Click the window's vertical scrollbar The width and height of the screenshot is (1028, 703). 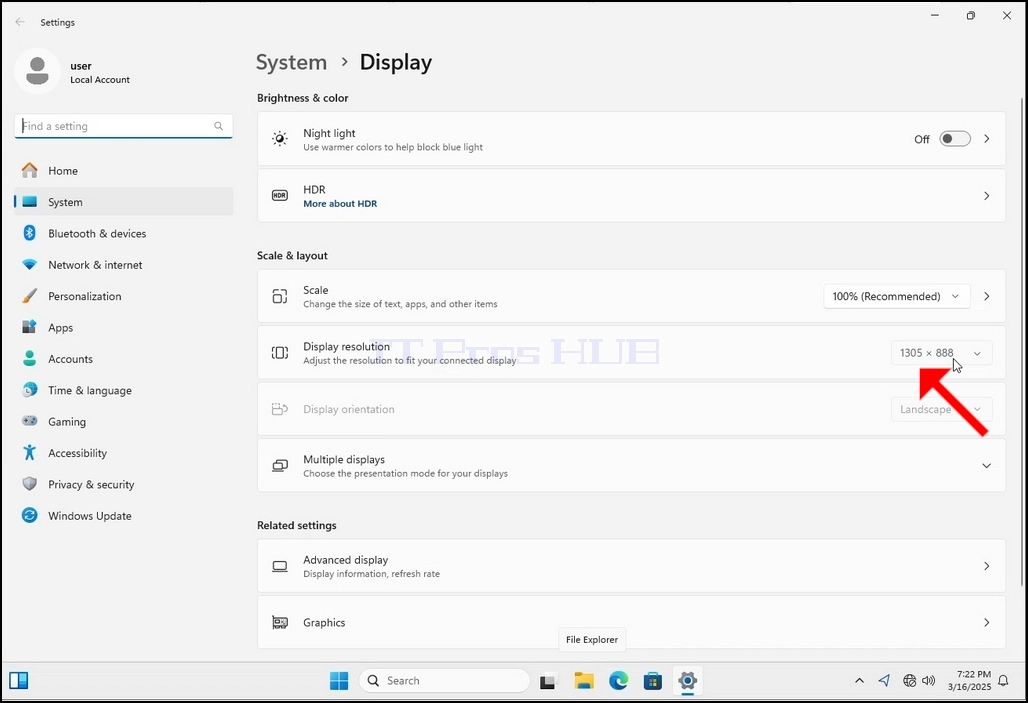(1022, 341)
